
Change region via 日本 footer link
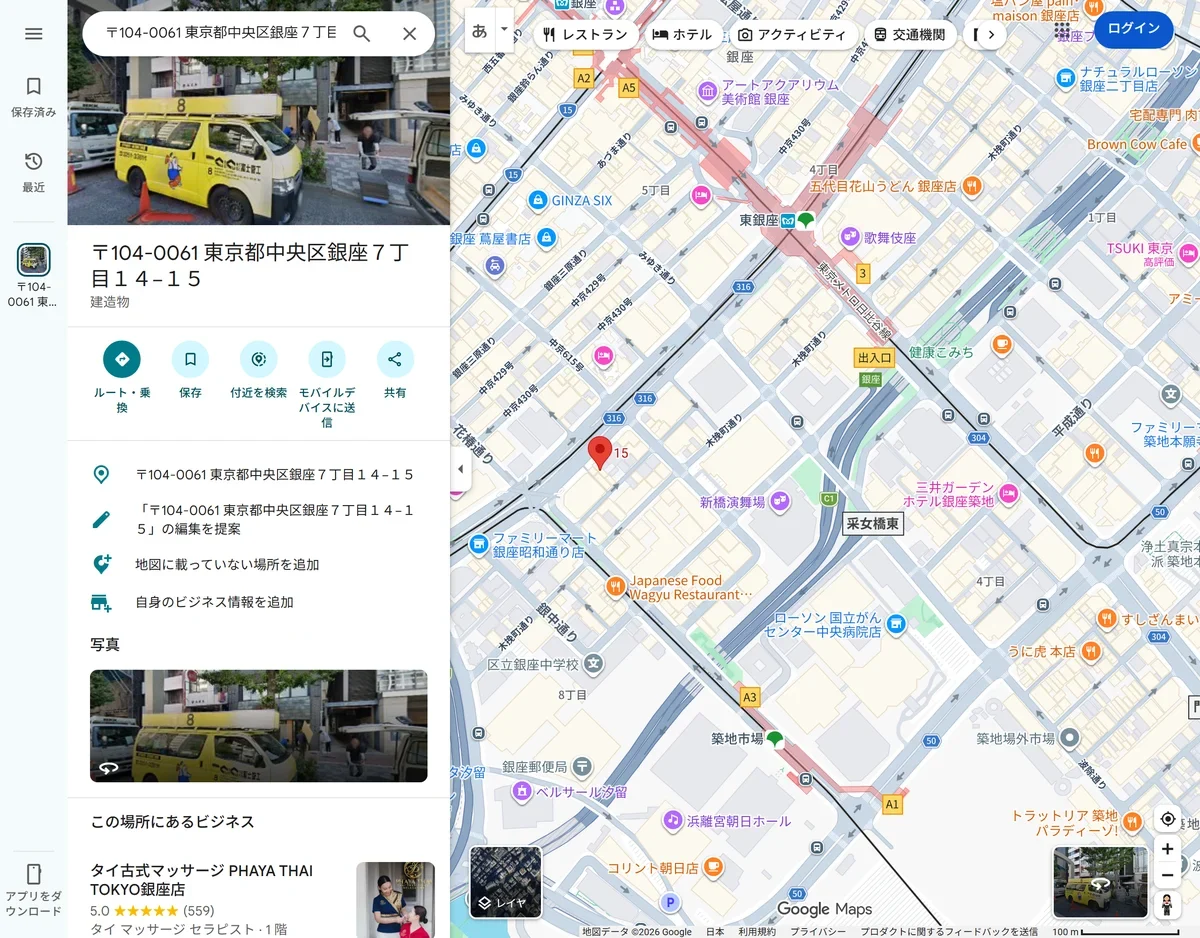715,932
